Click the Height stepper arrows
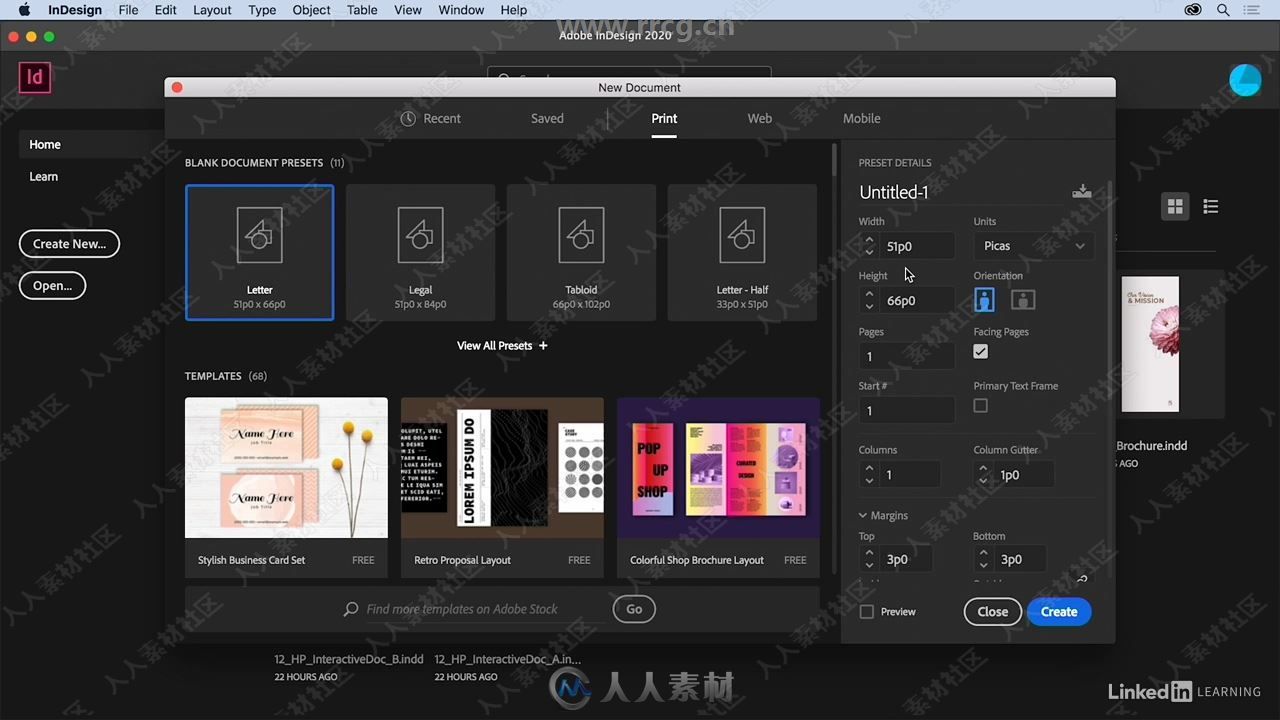The height and width of the screenshot is (720, 1280). tap(869, 300)
